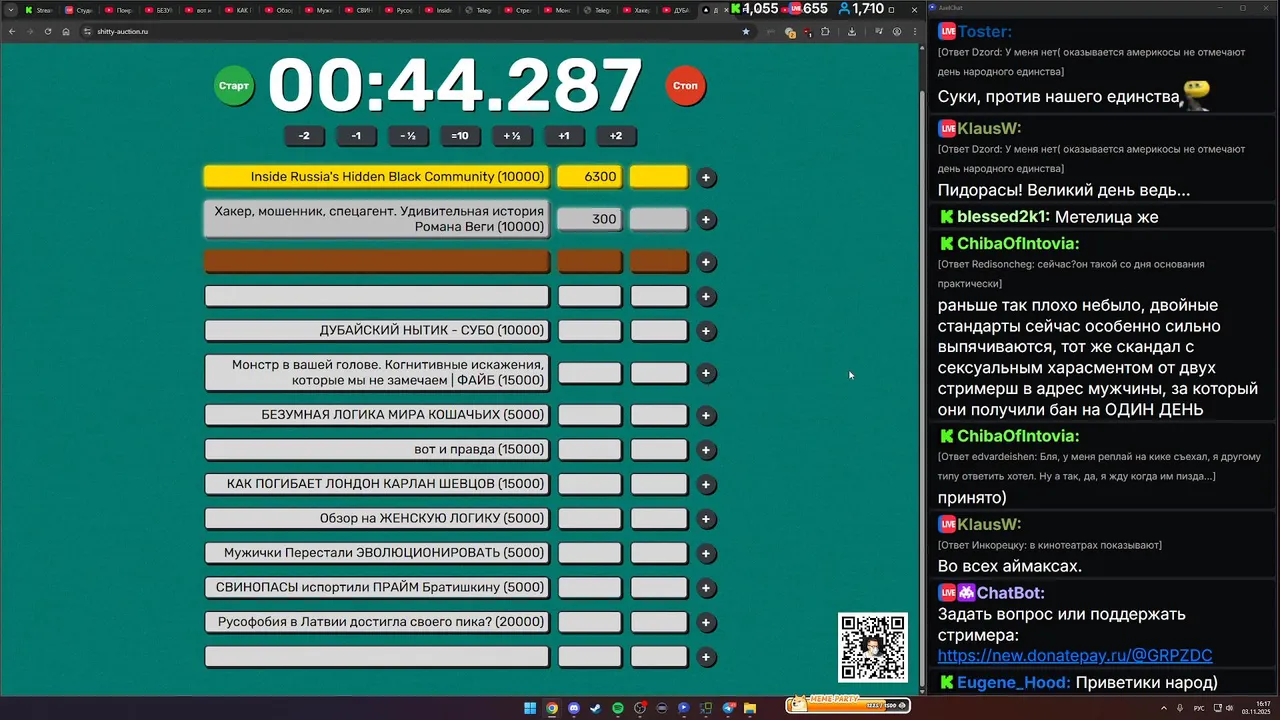Set the timer using =10 button
Screen dimensions: 1280x720
[460, 136]
